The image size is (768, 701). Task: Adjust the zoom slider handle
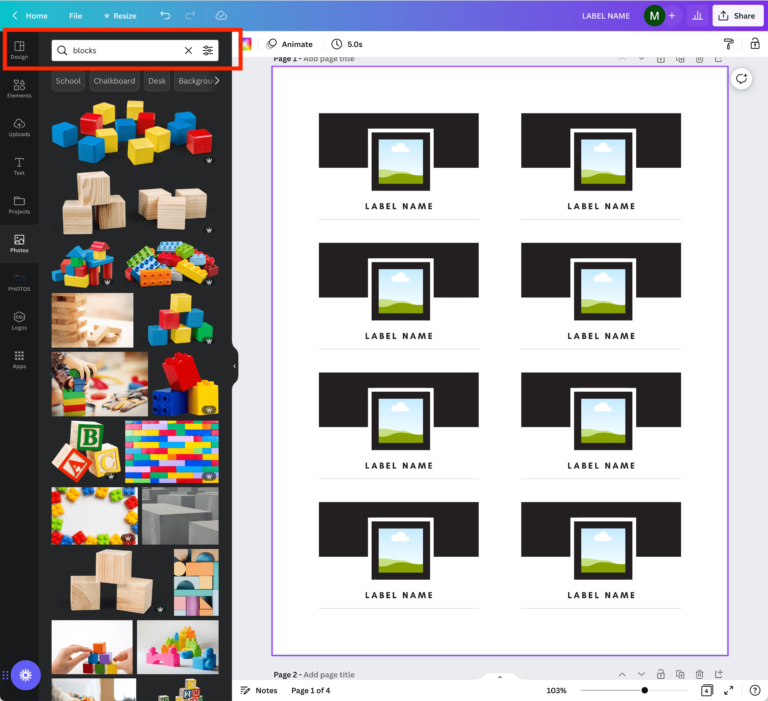[x=644, y=690]
